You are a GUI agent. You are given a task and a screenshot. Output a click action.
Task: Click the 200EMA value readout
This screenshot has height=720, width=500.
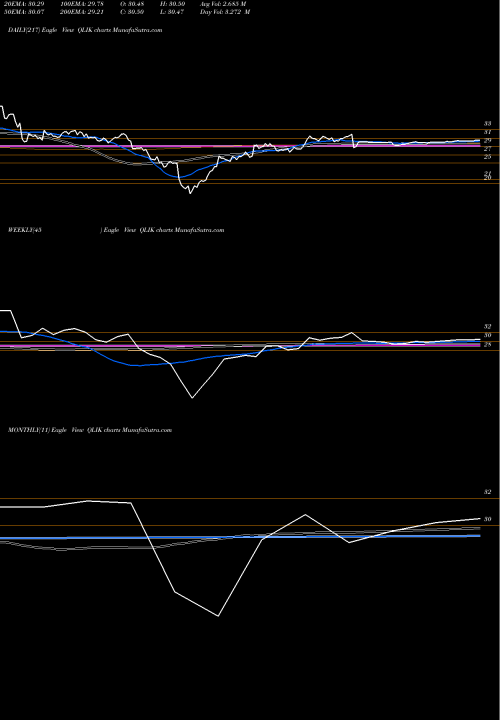tap(84, 12)
